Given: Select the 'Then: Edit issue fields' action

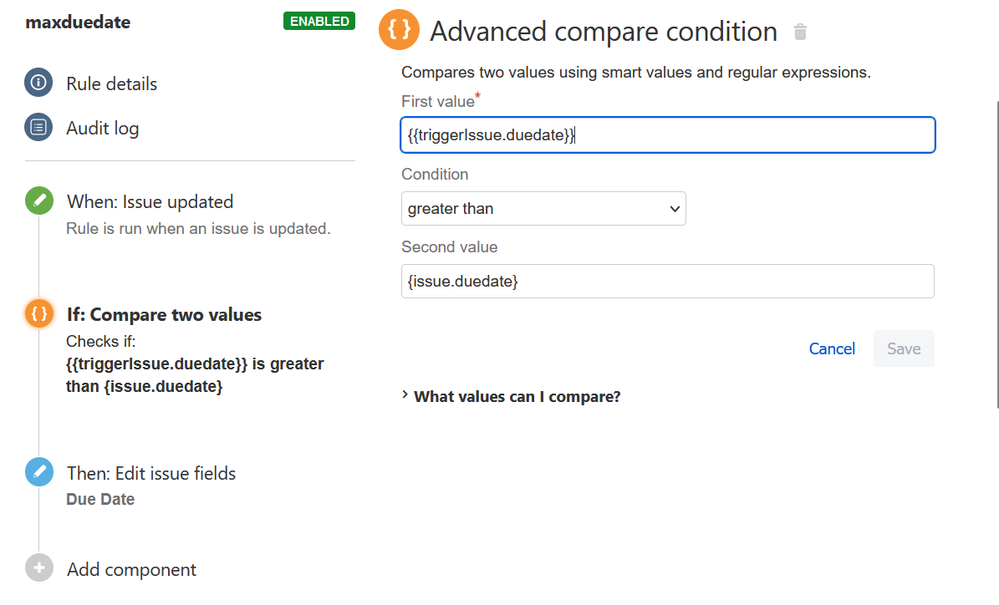Looking at the screenshot, I should (x=151, y=473).
